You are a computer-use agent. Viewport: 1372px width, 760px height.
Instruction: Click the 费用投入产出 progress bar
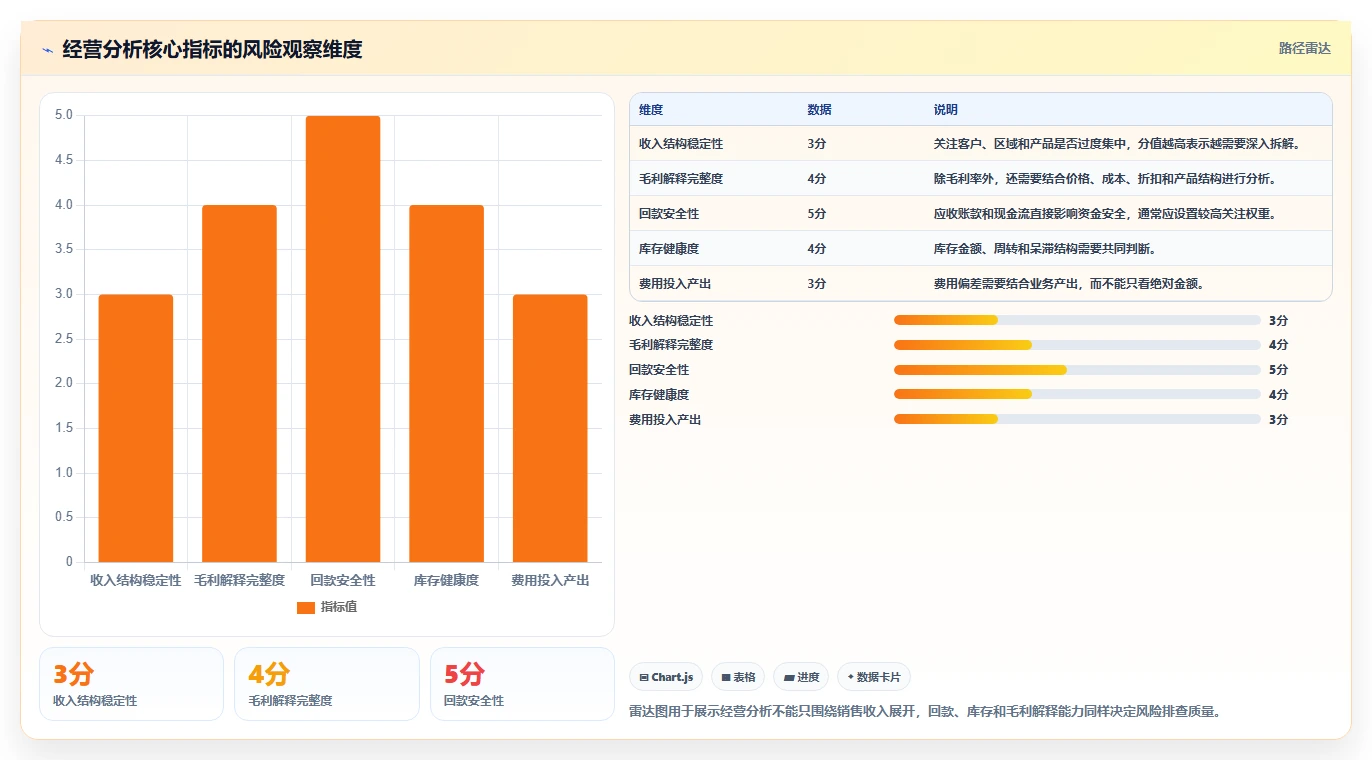1077,419
